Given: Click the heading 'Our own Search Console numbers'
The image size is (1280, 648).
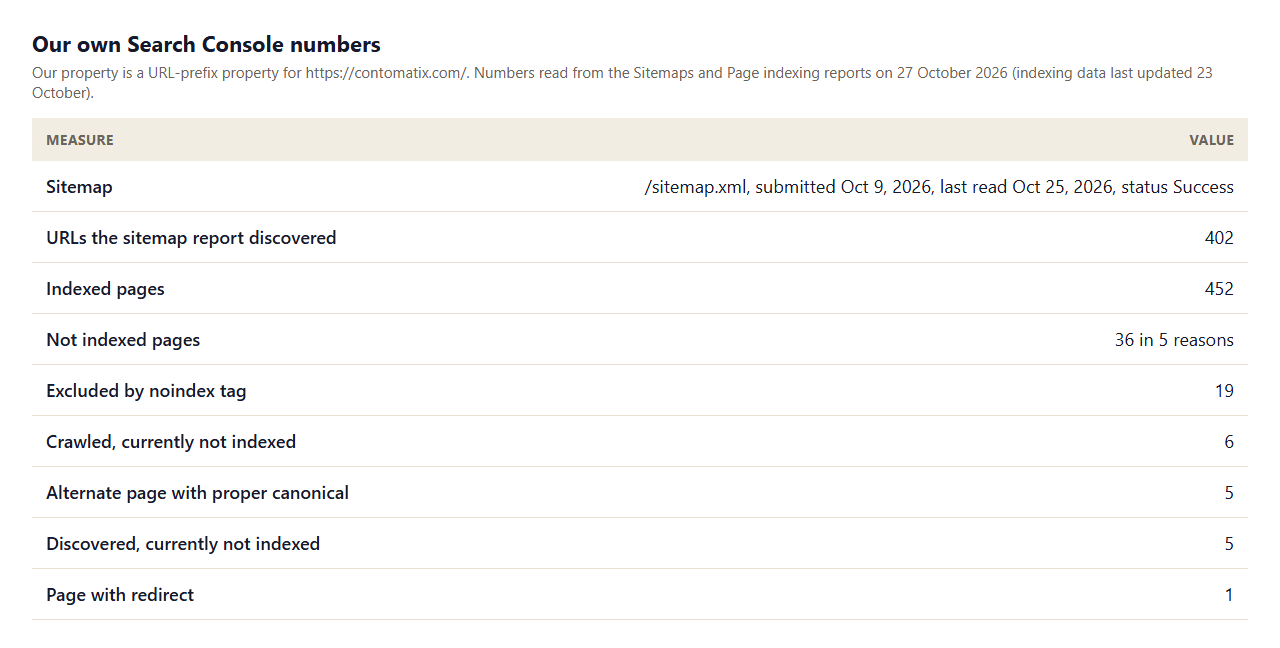Looking at the screenshot, I should point(206,45).
